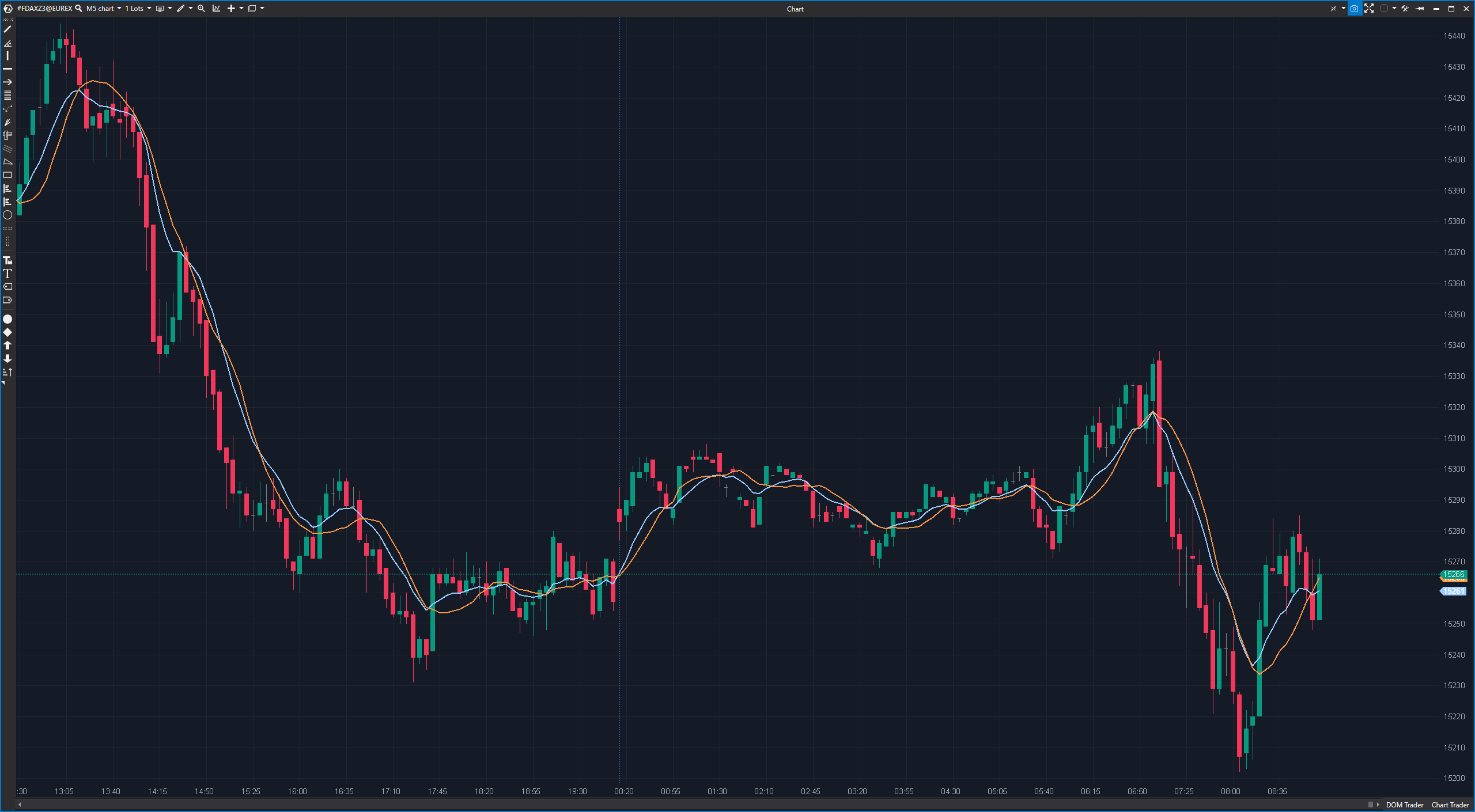Expand the pencil drawing options dropdown
Image resolution: width=1475 pixels, height=812 pixels.
pyautogui.click(x=191, y=9)
